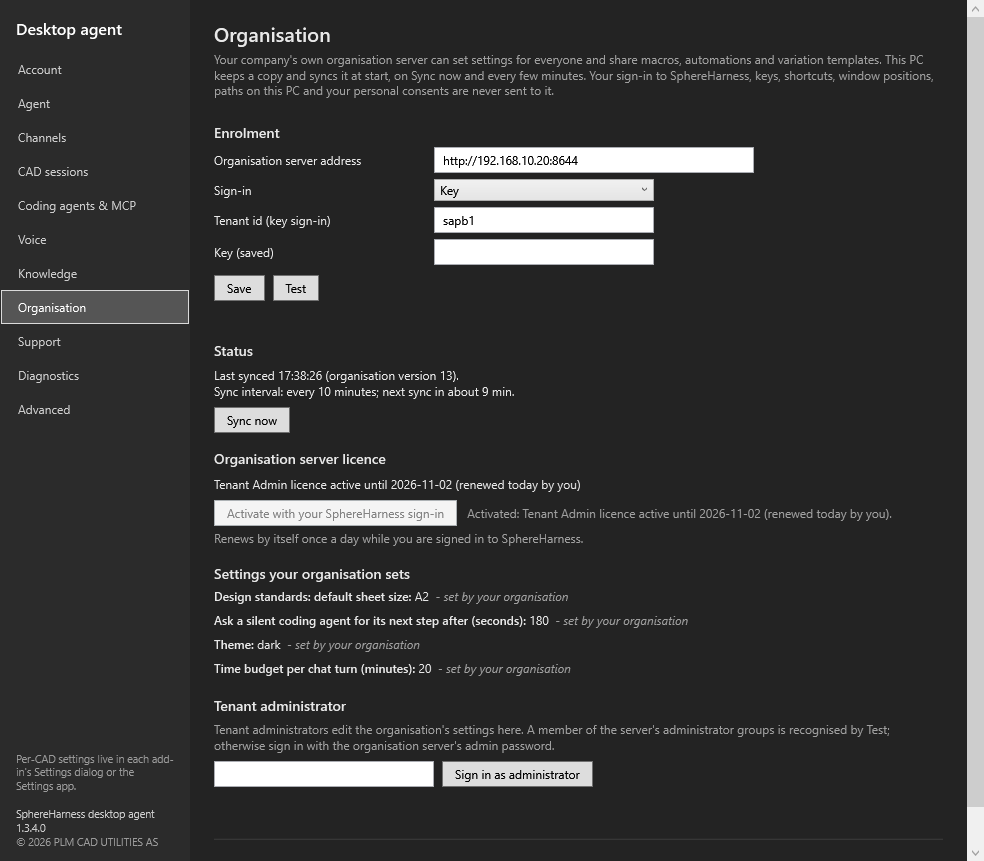Screen dimensions: 984x861
Task: Open the Sign-in method dropdown
Action: point(543,190)
